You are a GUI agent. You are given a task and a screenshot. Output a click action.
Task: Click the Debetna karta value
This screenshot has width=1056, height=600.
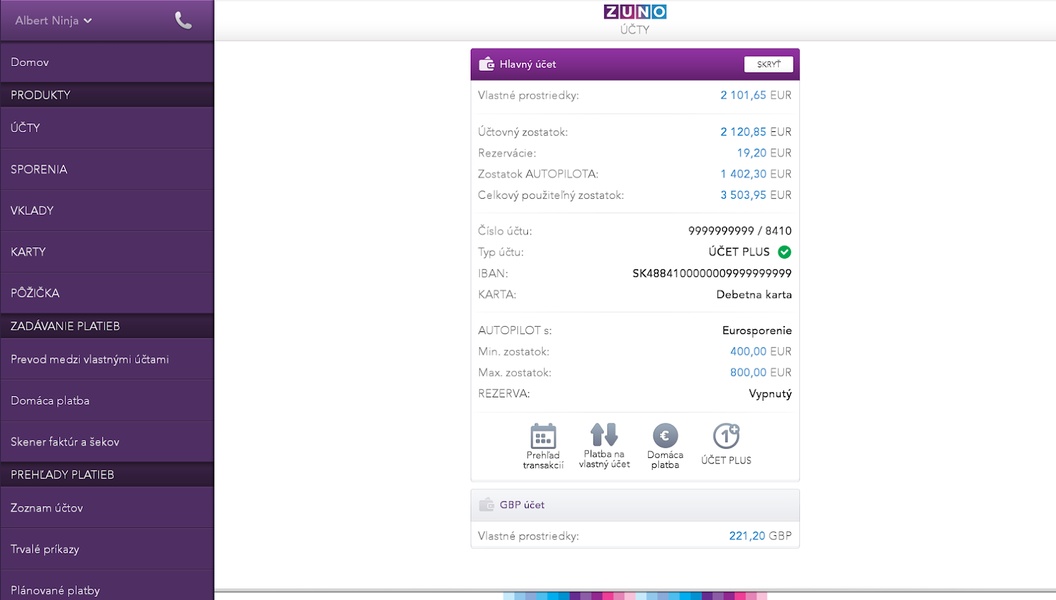pos(754,294)
